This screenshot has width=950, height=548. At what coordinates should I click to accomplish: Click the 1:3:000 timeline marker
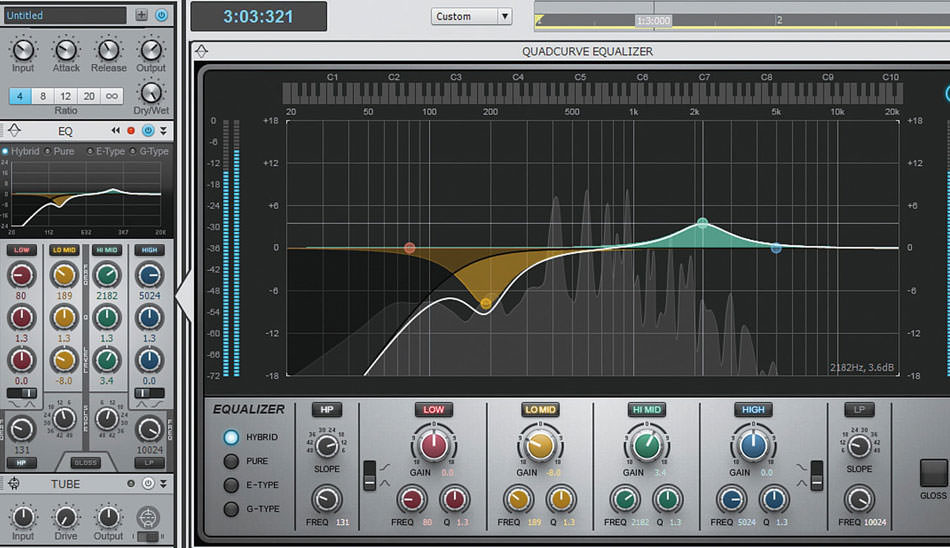pos(653,21)
